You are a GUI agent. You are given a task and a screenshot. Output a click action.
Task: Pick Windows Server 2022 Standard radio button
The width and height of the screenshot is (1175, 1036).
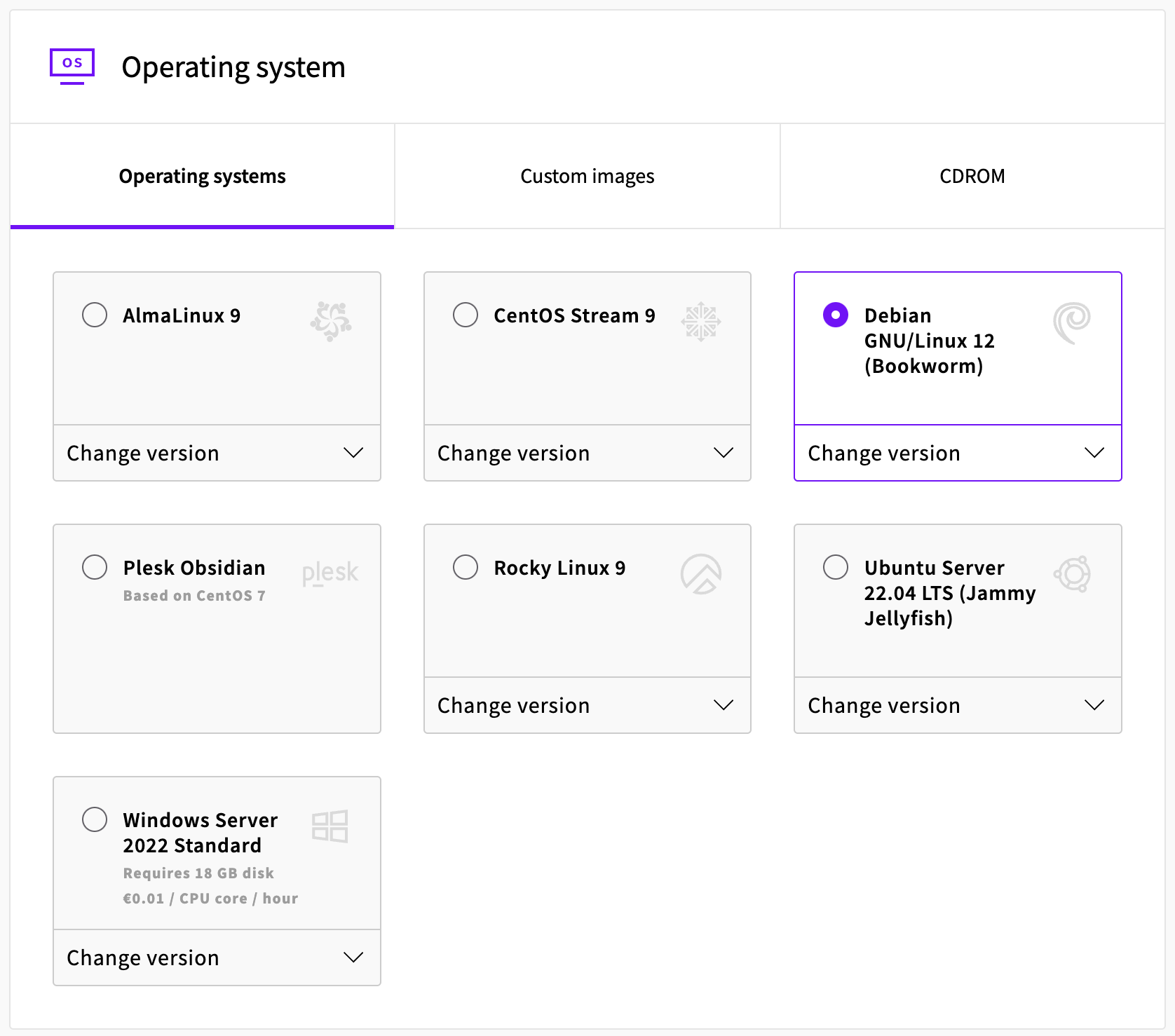coord(95,819)
